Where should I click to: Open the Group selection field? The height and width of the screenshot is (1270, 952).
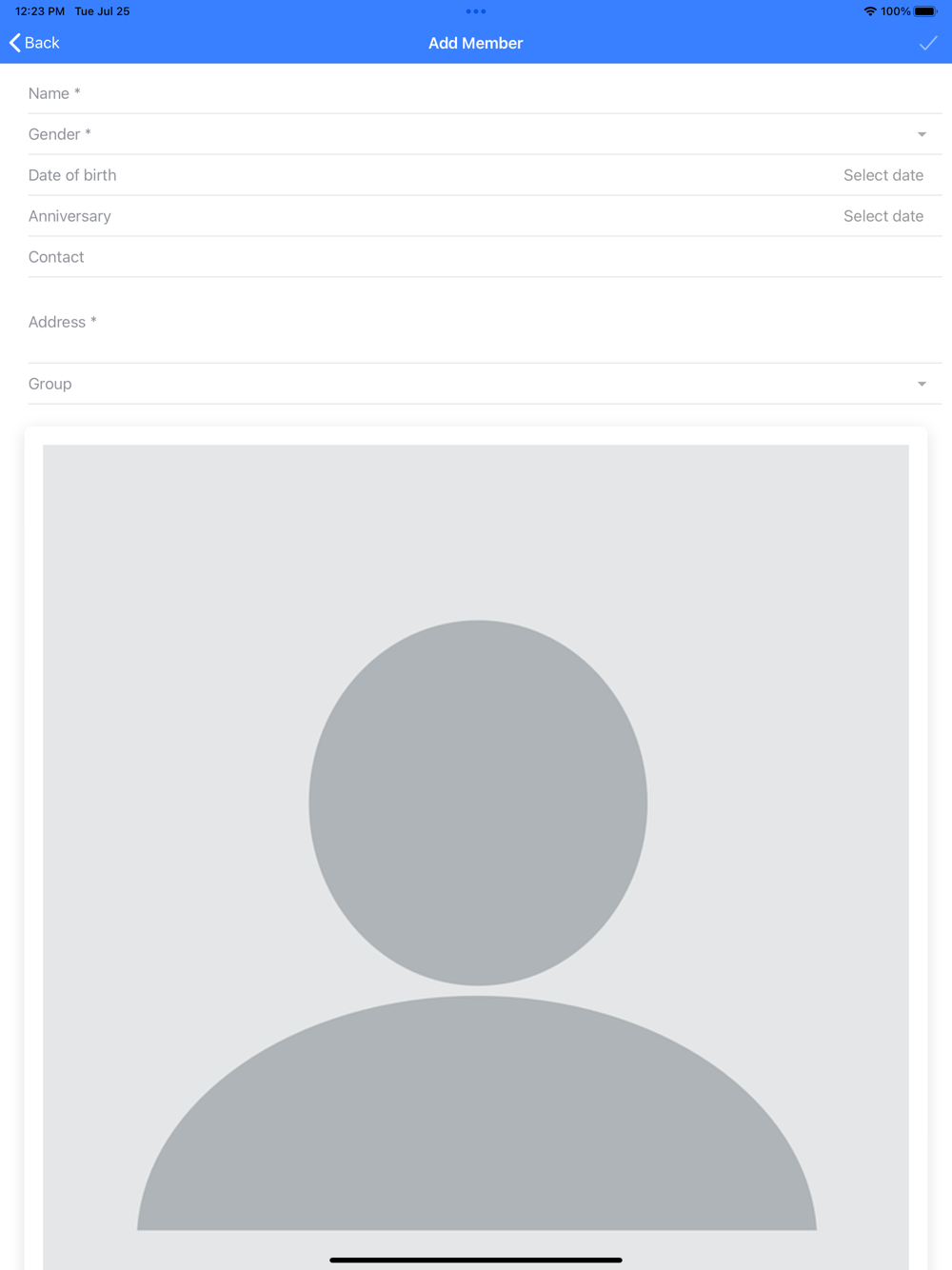pos(485,384)
